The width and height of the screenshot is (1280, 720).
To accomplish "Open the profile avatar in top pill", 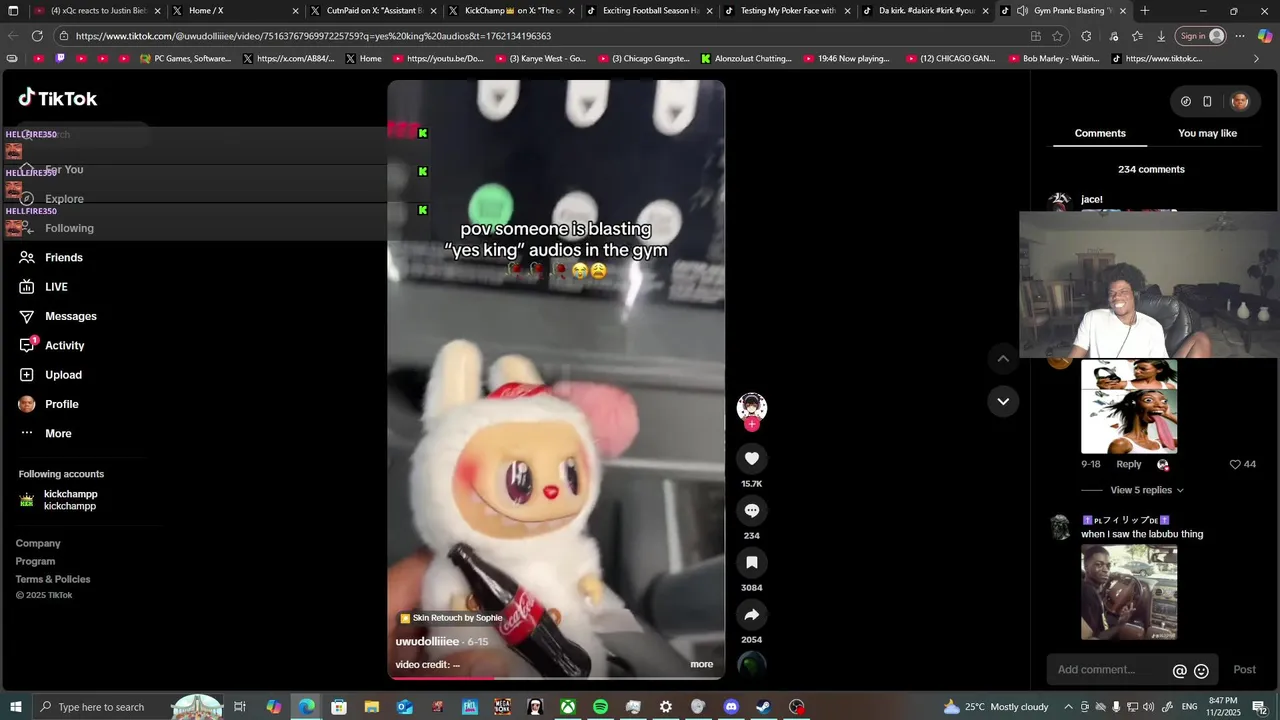I will 1240,101.
